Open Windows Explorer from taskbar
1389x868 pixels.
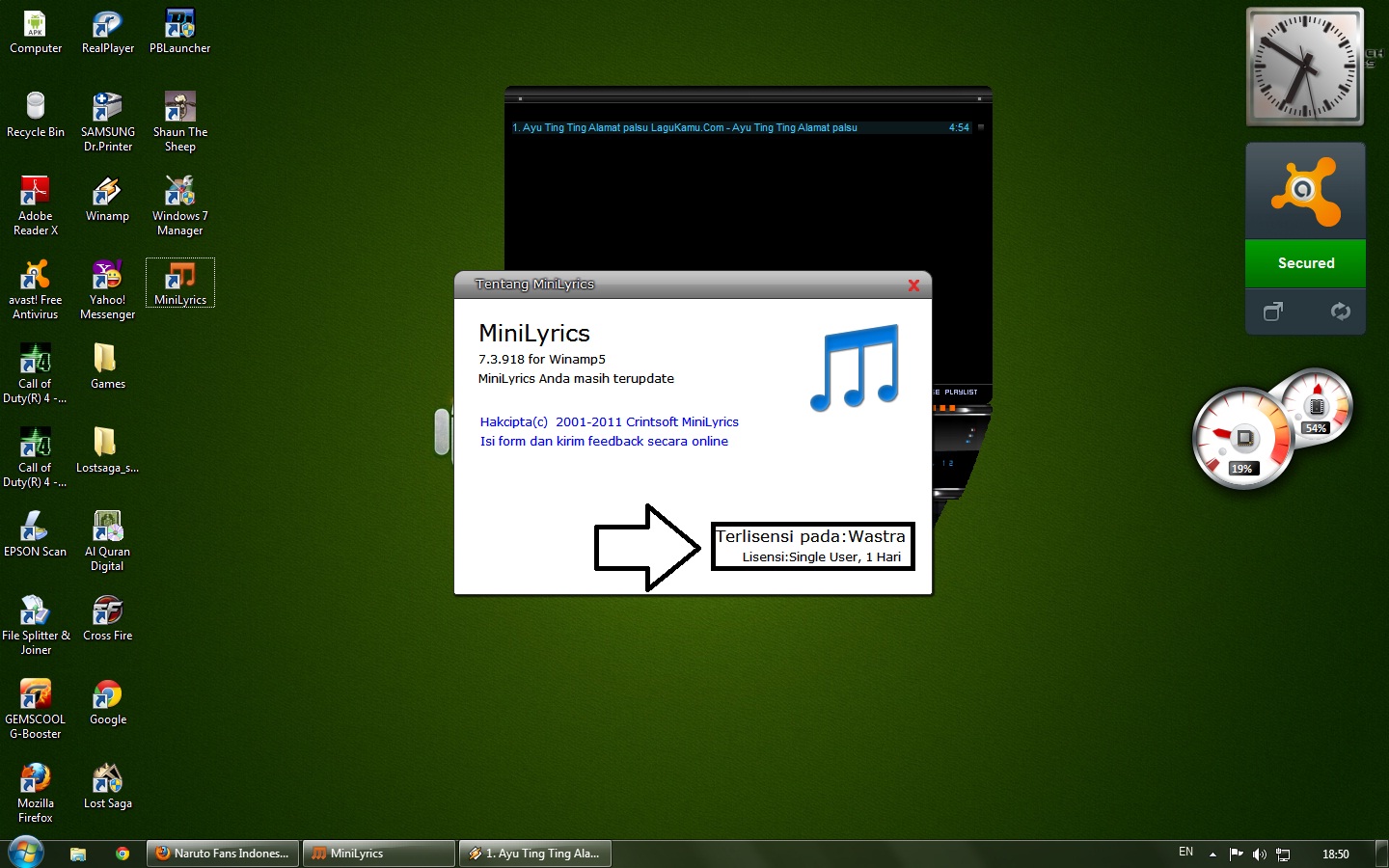tap(78, 854)
